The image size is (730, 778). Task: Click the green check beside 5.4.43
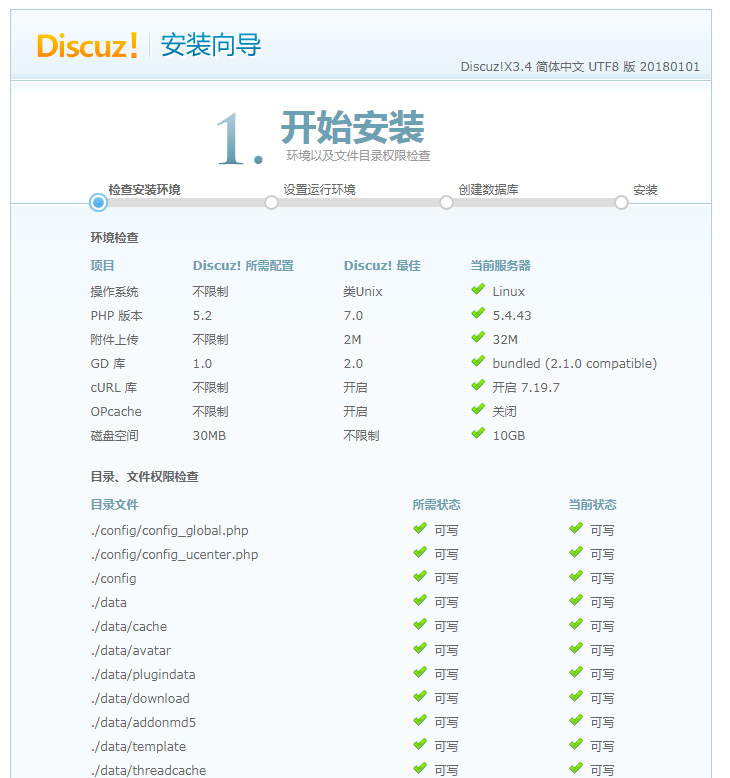pos(478,313)
